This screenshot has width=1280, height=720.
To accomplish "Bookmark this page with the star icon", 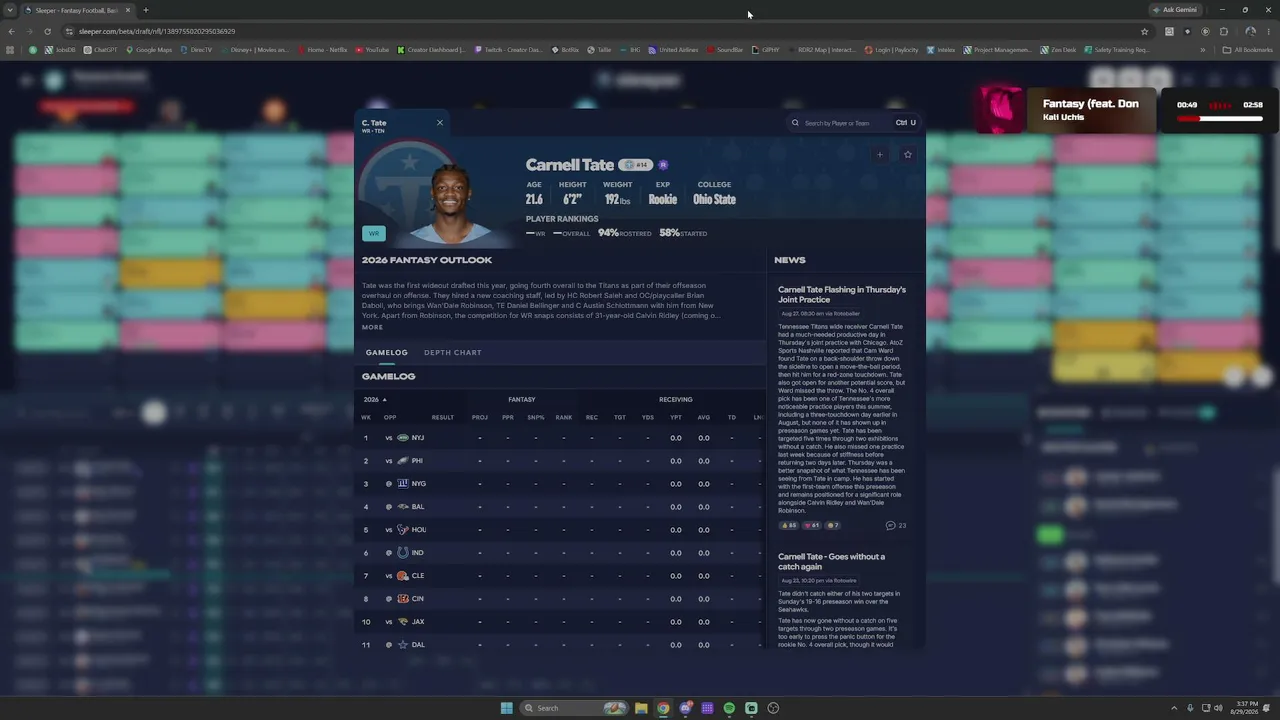I will tap(1145, 31).
